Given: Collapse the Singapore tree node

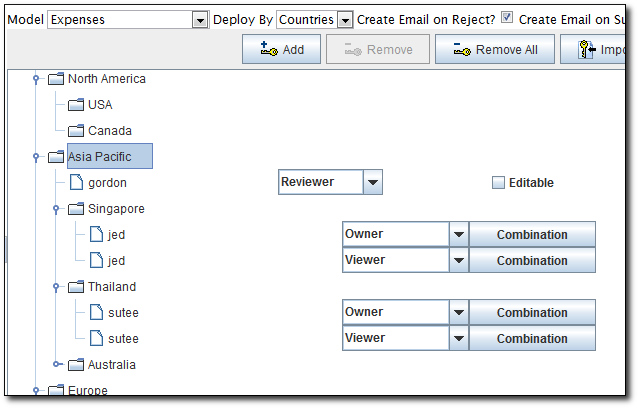Looking at the screenshot, I should [x=56, y=209].
